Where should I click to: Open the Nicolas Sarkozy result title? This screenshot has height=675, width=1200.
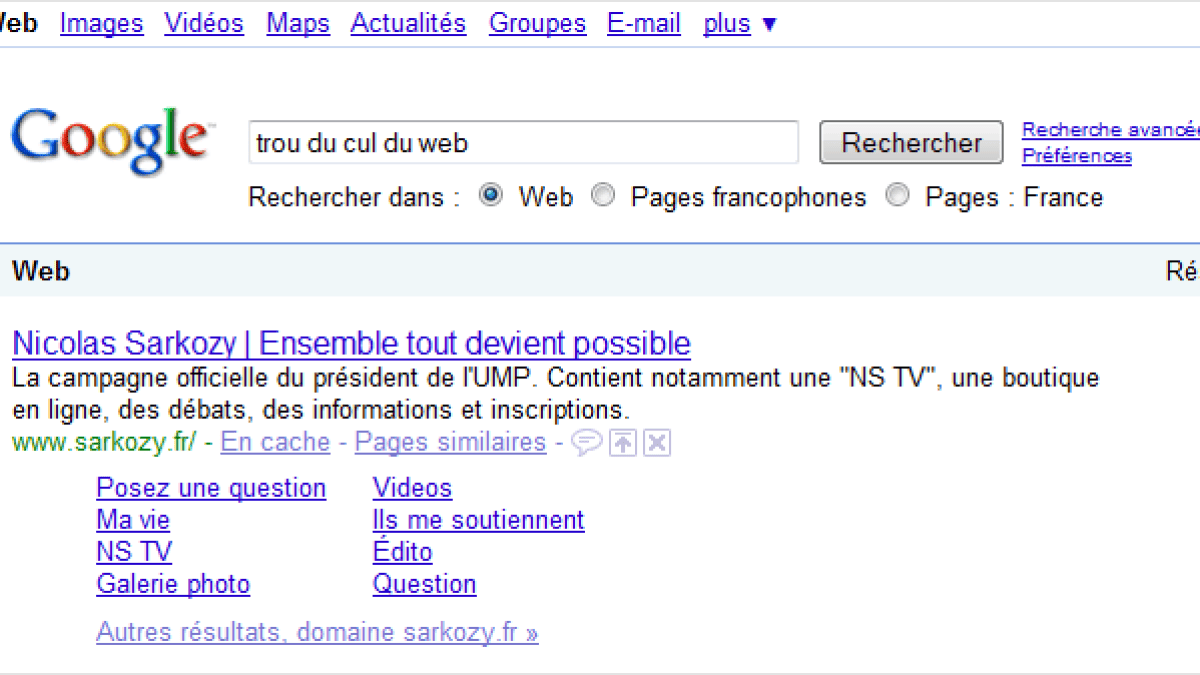351,344
